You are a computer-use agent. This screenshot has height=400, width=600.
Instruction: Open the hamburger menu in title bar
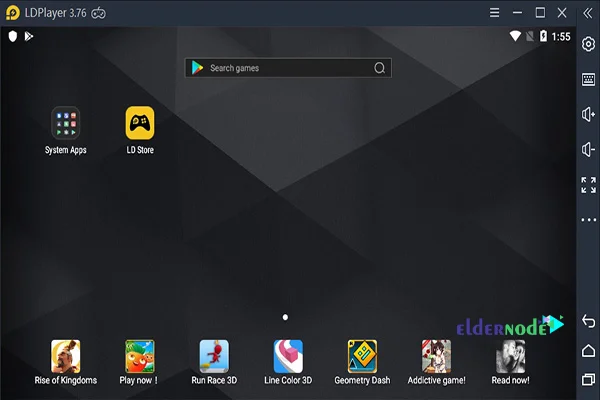click(x=494, y=13)
